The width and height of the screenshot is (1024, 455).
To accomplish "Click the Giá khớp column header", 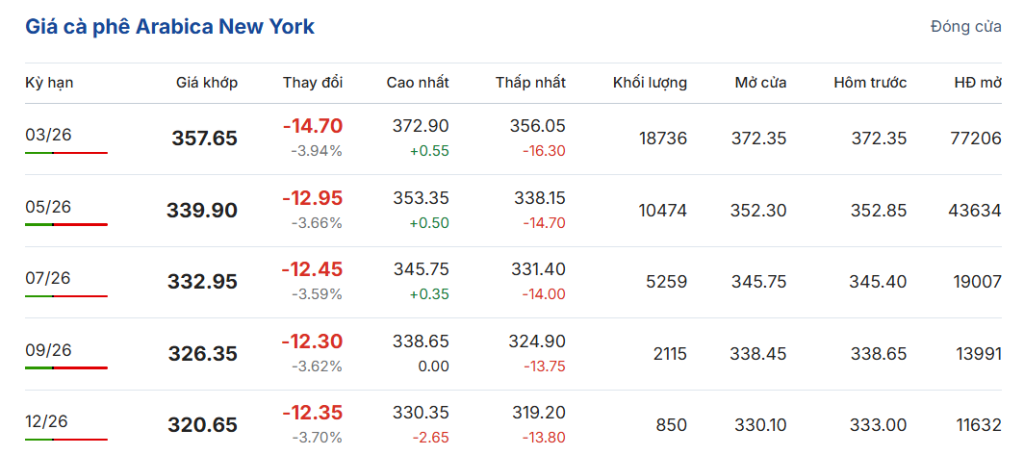I will [206, 83].
